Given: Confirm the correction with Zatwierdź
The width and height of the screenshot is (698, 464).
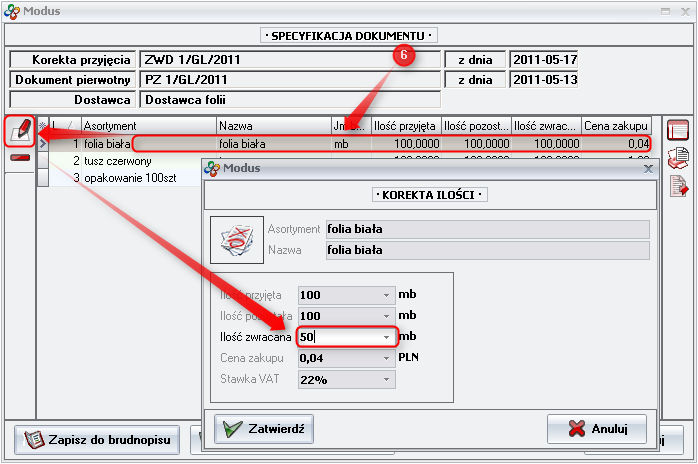Looking at the screenshot, I should tap(264, 429).
